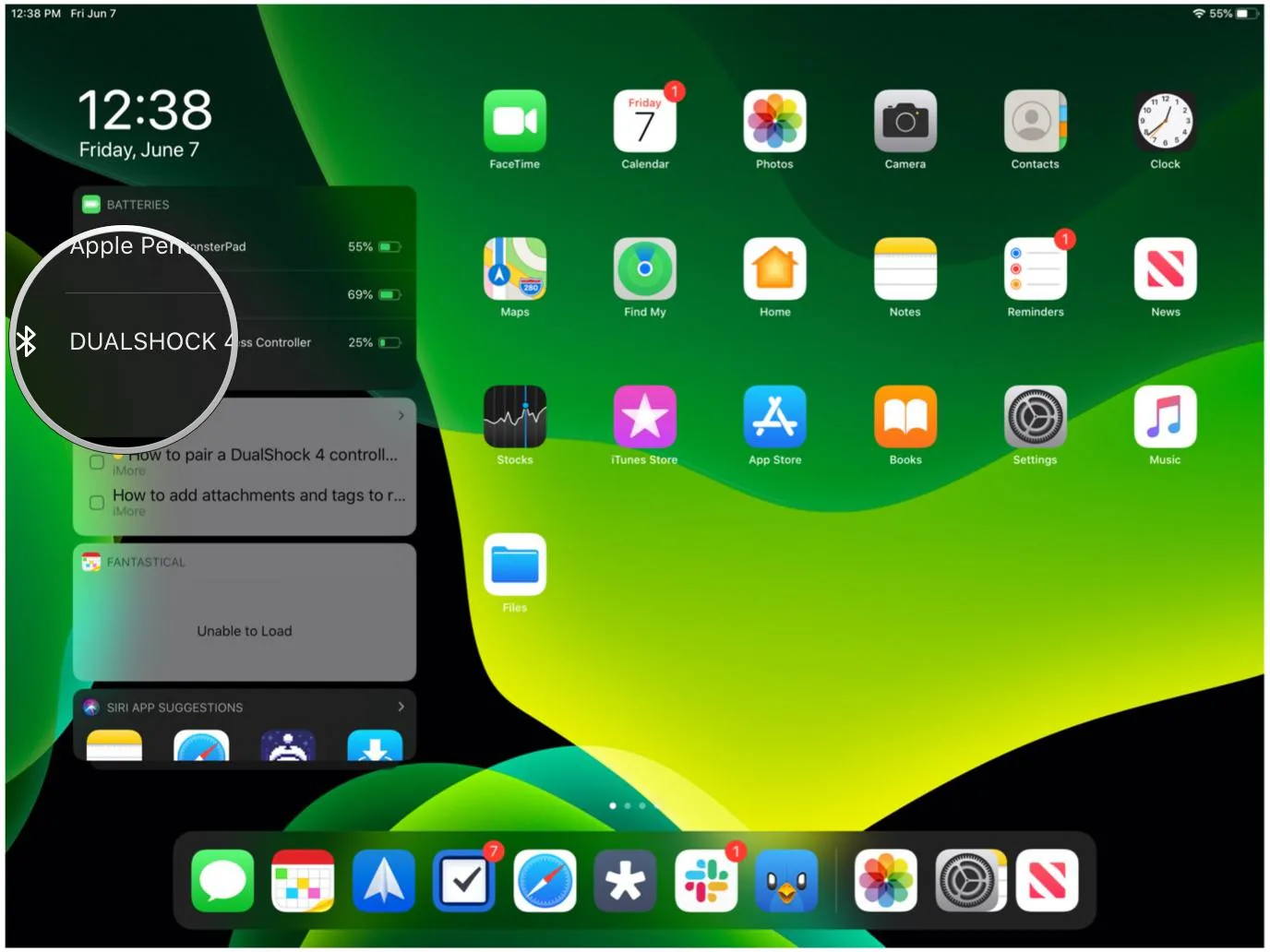Screen dimensions: 1270x952
Task: Open the FaceTime app
Action: point(514,121)
